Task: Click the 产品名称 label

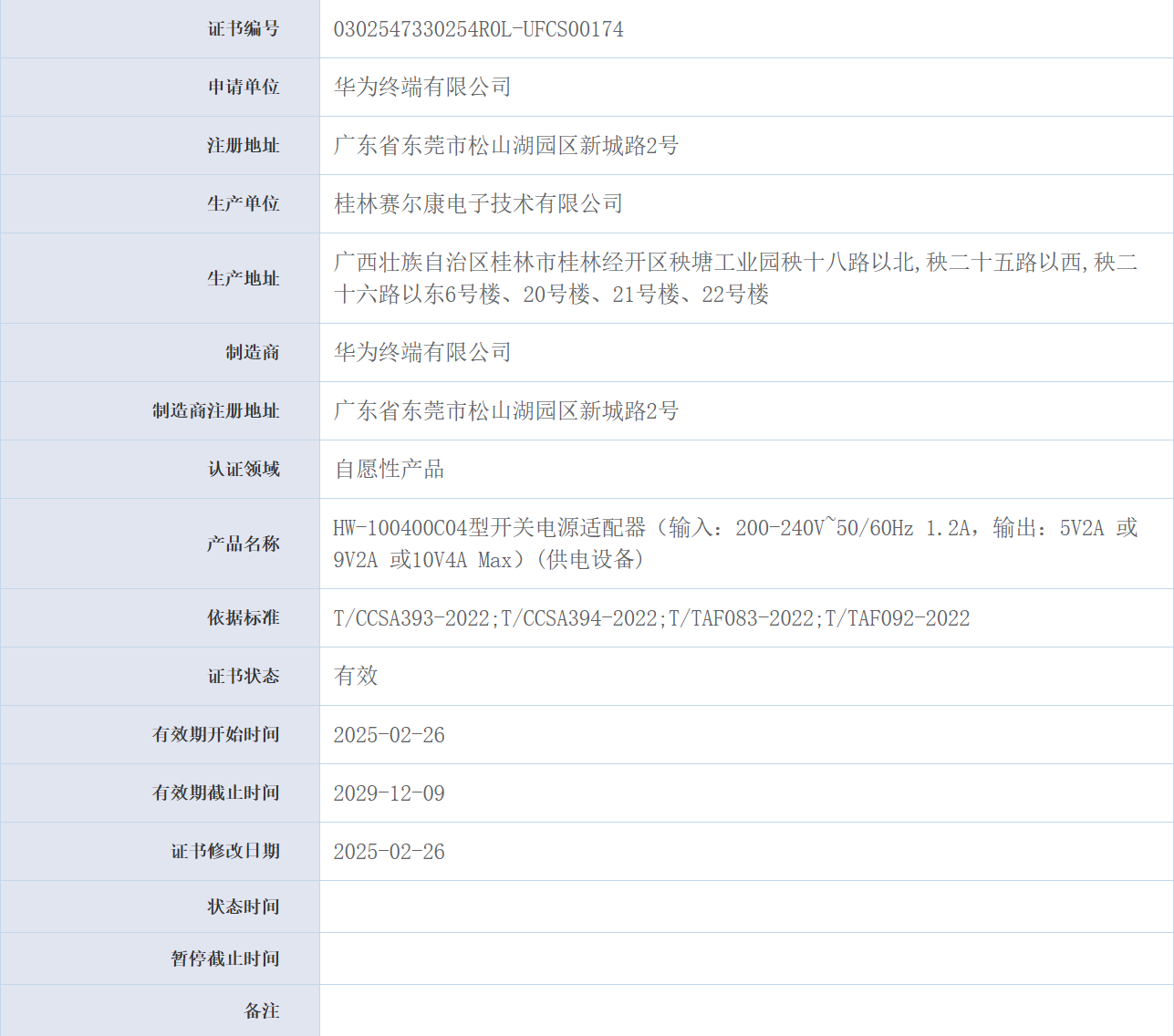Action: 244,544
